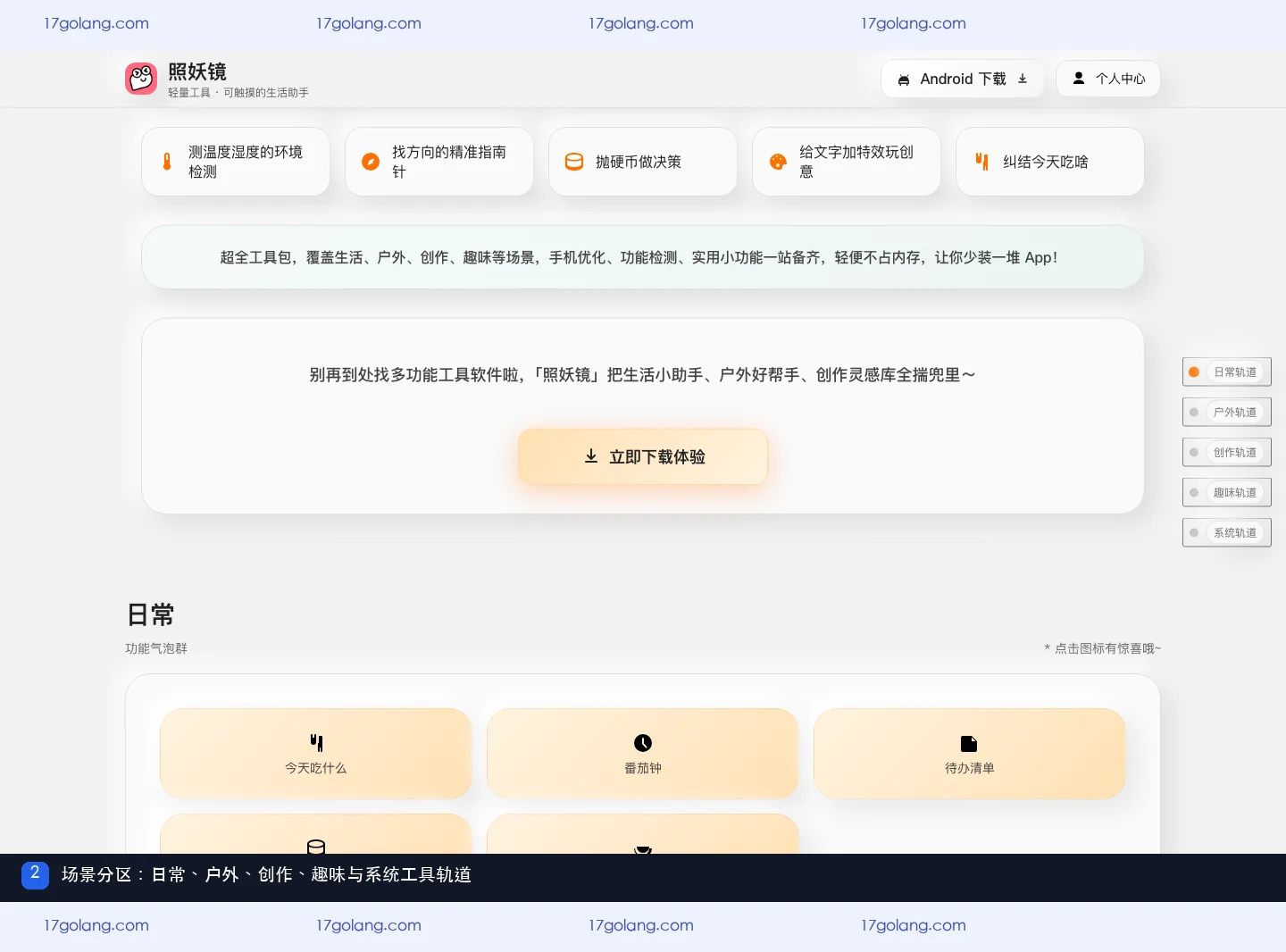Jump to 创作轨道 section
This screenshot has height=952, width=1286.
[x=1227, y=453]
